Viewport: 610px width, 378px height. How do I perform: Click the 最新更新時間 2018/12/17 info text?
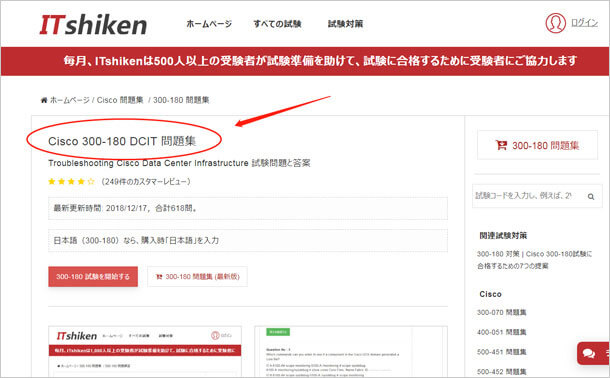(x=125, y=208)
